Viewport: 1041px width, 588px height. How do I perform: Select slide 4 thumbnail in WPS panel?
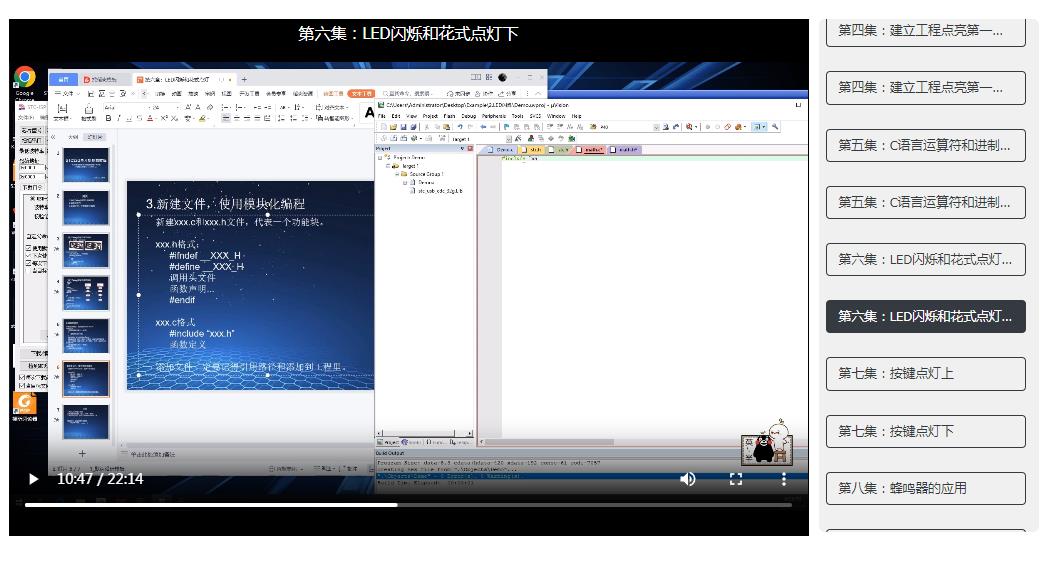[x=86, y=293]
